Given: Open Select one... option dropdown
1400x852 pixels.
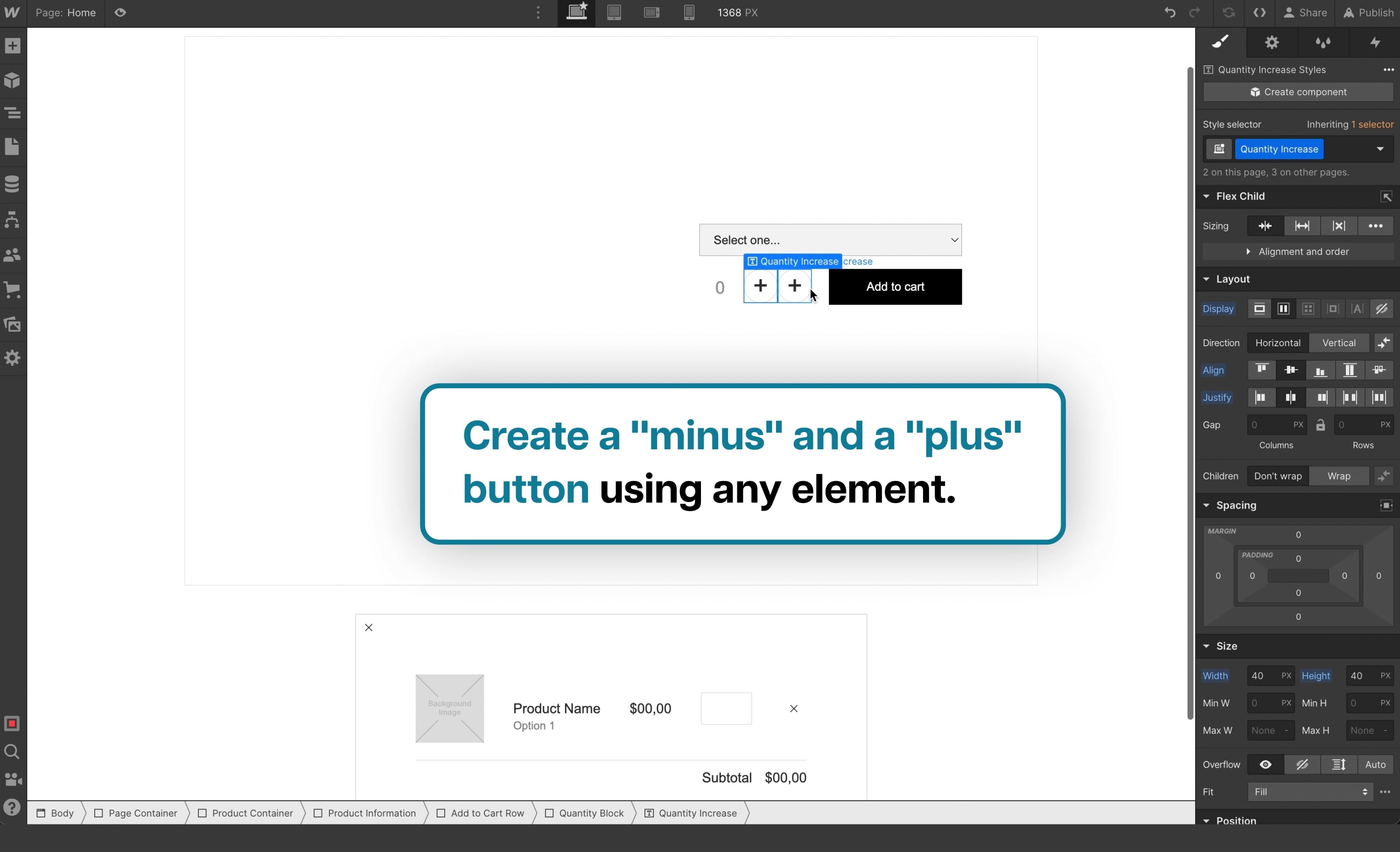Looking at the screenshot, I should (830, 240).
